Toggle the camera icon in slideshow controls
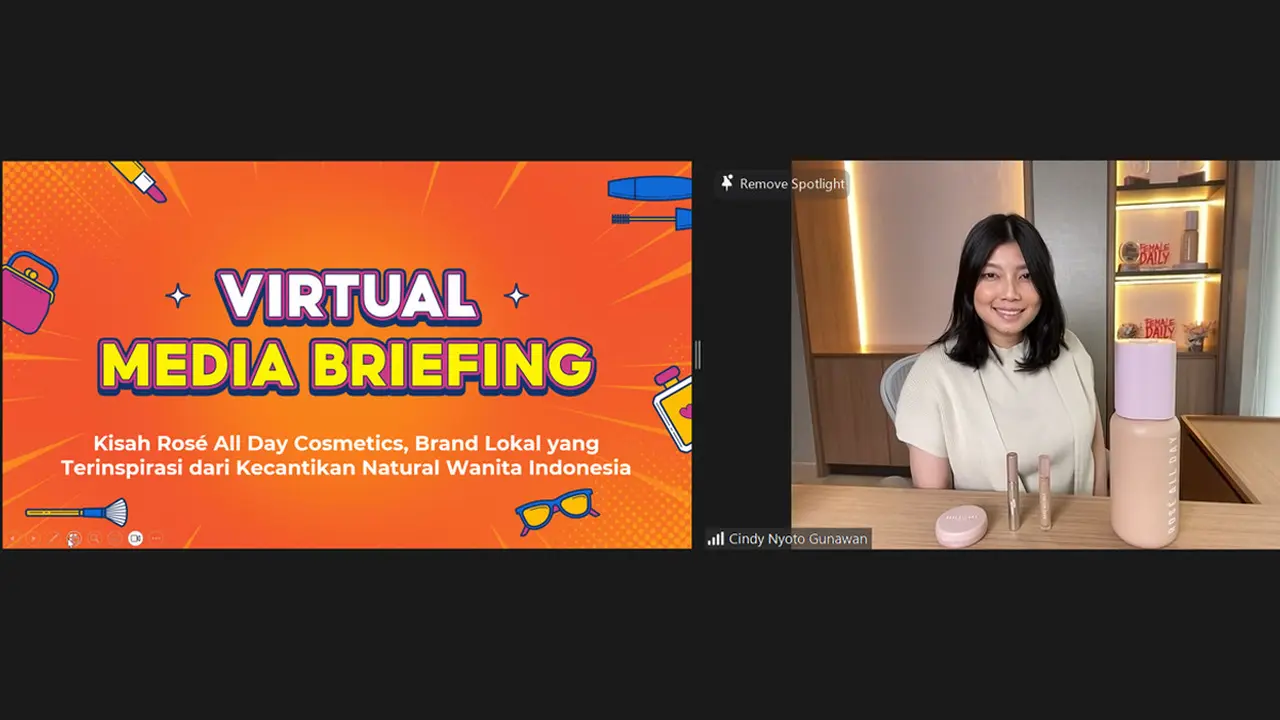The width and height of the screenshot is (1280, 720). [x=135, y=538]
